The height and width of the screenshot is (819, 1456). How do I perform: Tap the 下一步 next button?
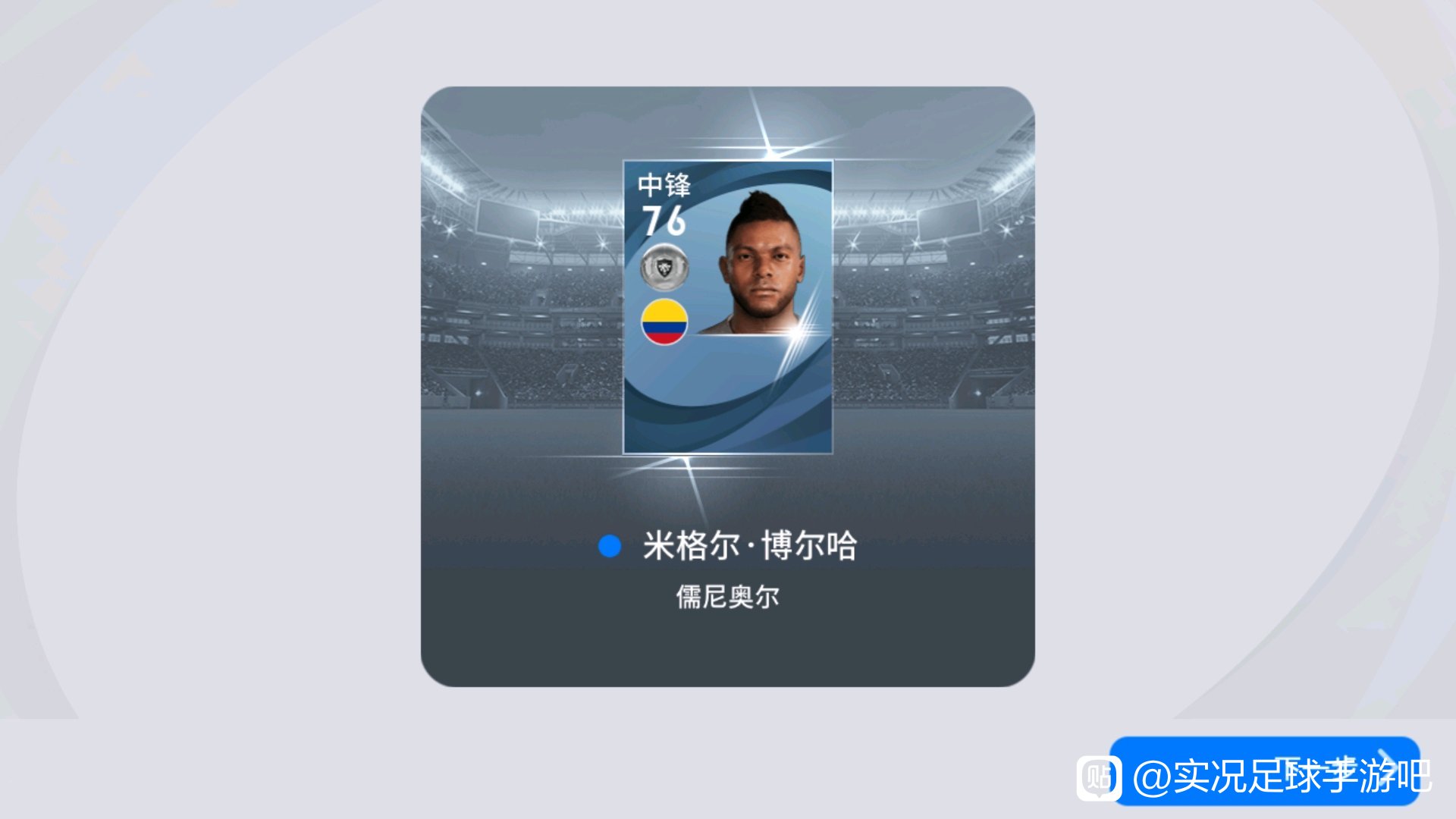coord(1265,770)
